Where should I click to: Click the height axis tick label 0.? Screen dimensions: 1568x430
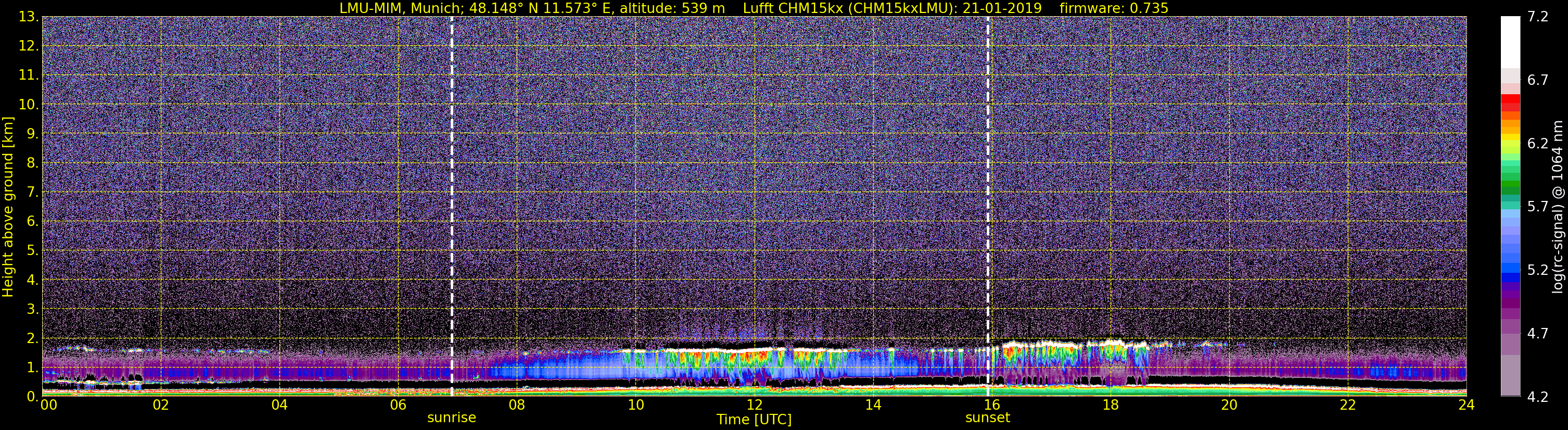(32, 397)
